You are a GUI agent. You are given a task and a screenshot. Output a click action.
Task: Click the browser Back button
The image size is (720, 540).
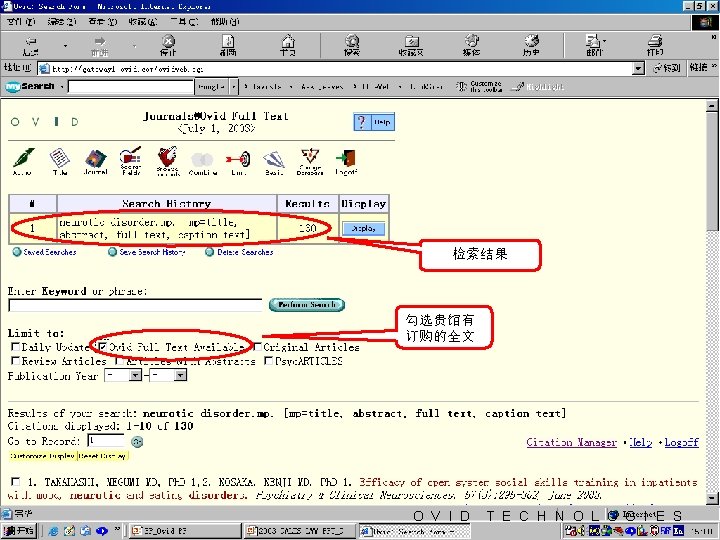[30, 45]
